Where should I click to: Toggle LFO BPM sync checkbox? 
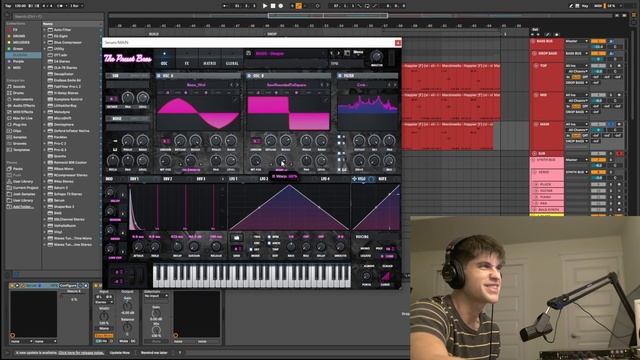click(x=269, y=237)
